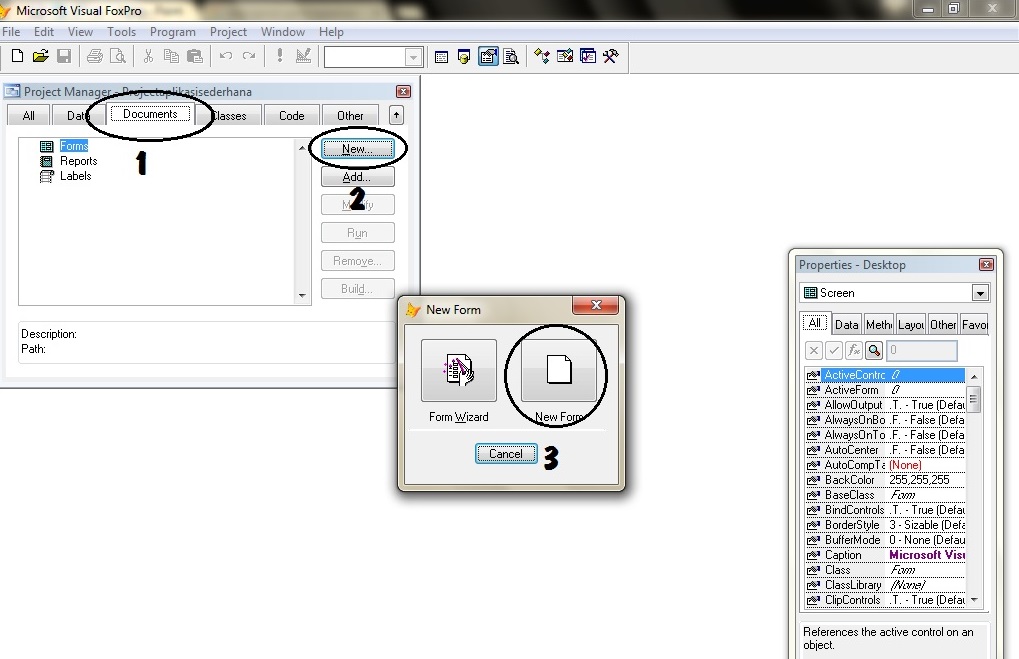Open the Project menu
Screen dimensions: 1019x659
228,32
